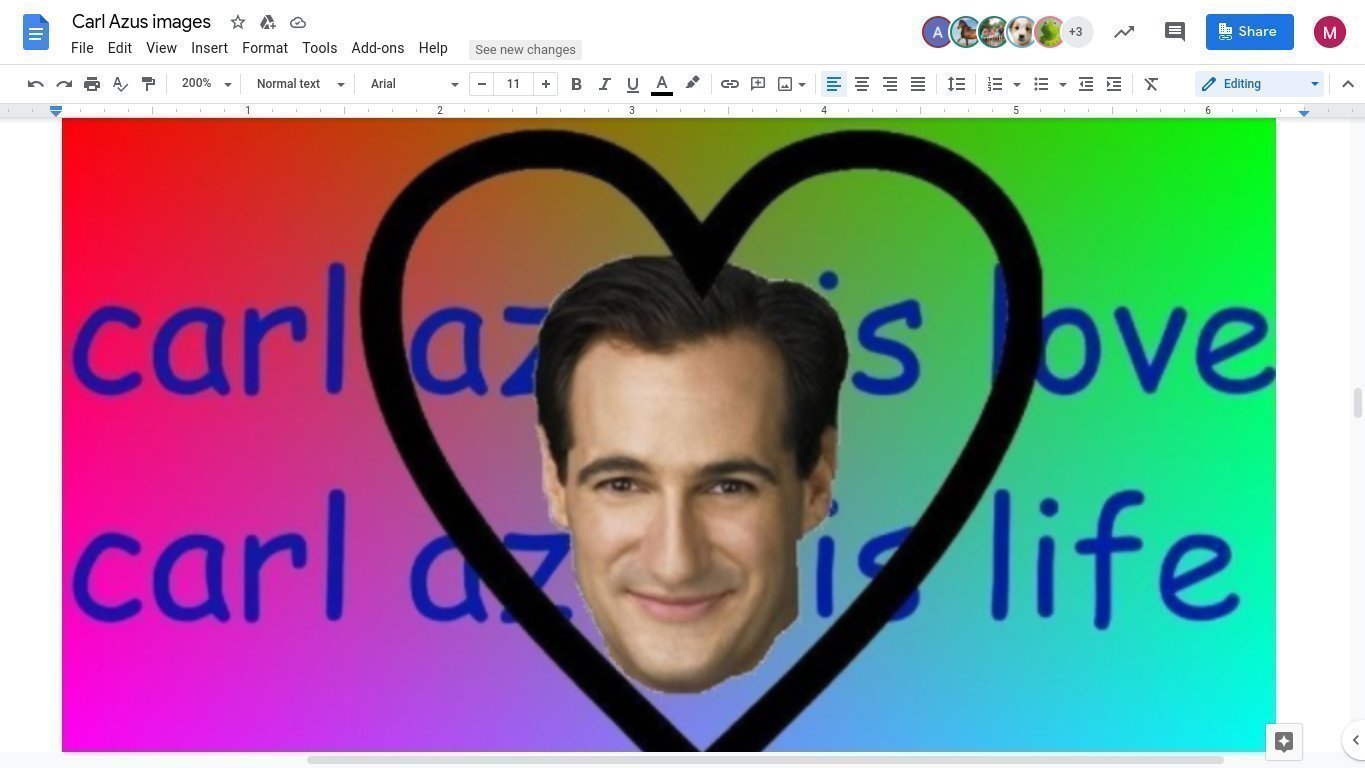The height and width of the screenshot is (768, 1365).
Task: Toggle bold formatting
Action: point(576,84)
